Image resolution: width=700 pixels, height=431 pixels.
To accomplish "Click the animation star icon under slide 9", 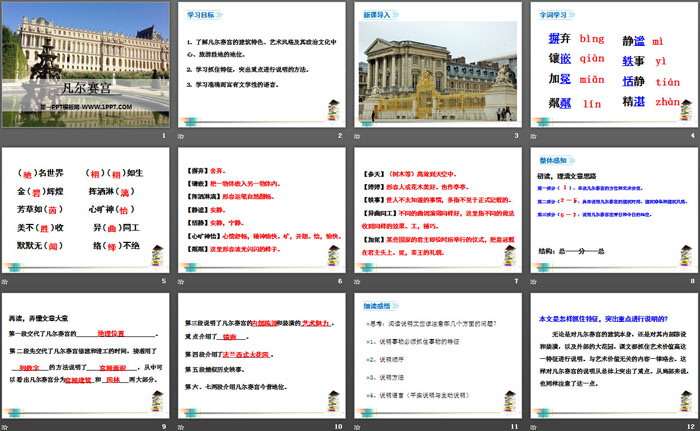I will [4, 427].
